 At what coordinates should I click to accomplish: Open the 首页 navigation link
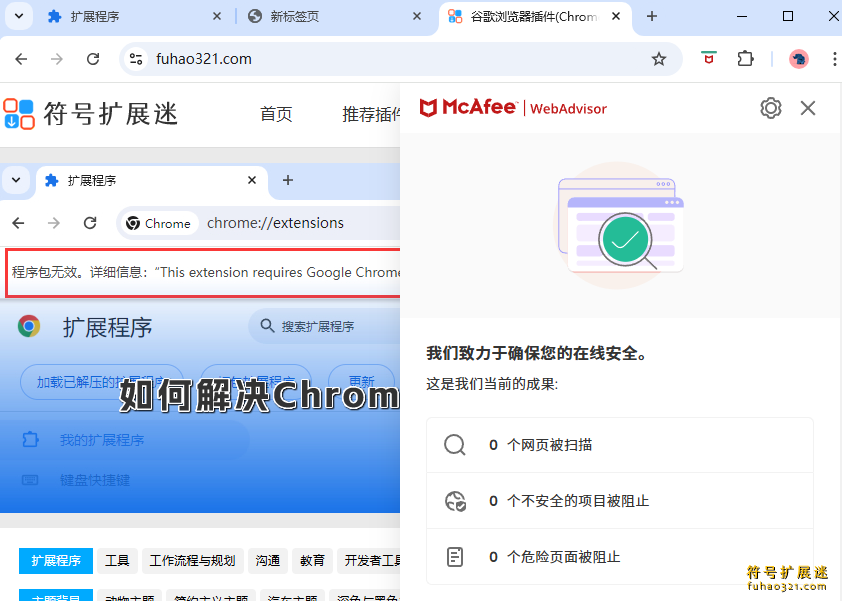pos(276,114)
